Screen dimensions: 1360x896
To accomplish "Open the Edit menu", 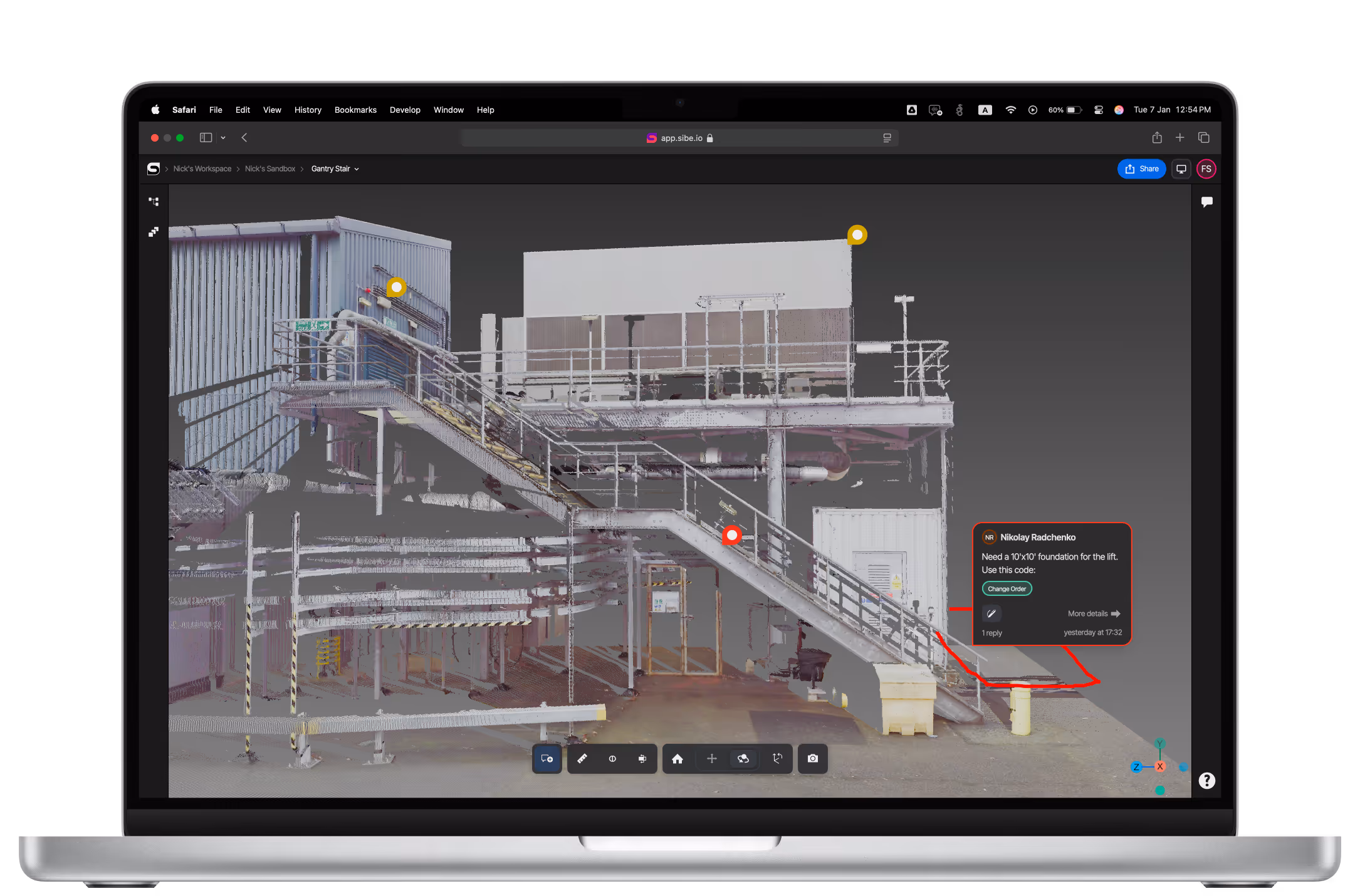I will tap(243, 110).
